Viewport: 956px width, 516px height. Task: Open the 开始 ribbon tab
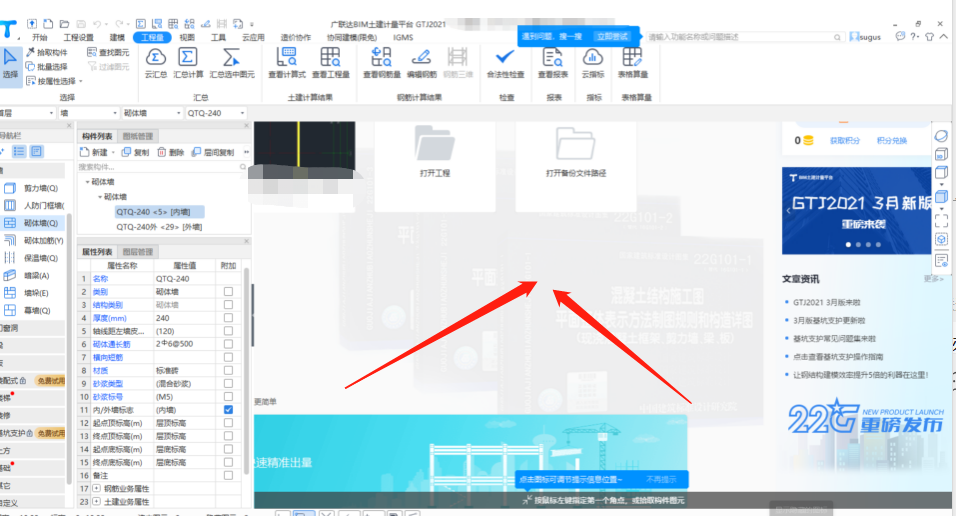click(40, 37)
